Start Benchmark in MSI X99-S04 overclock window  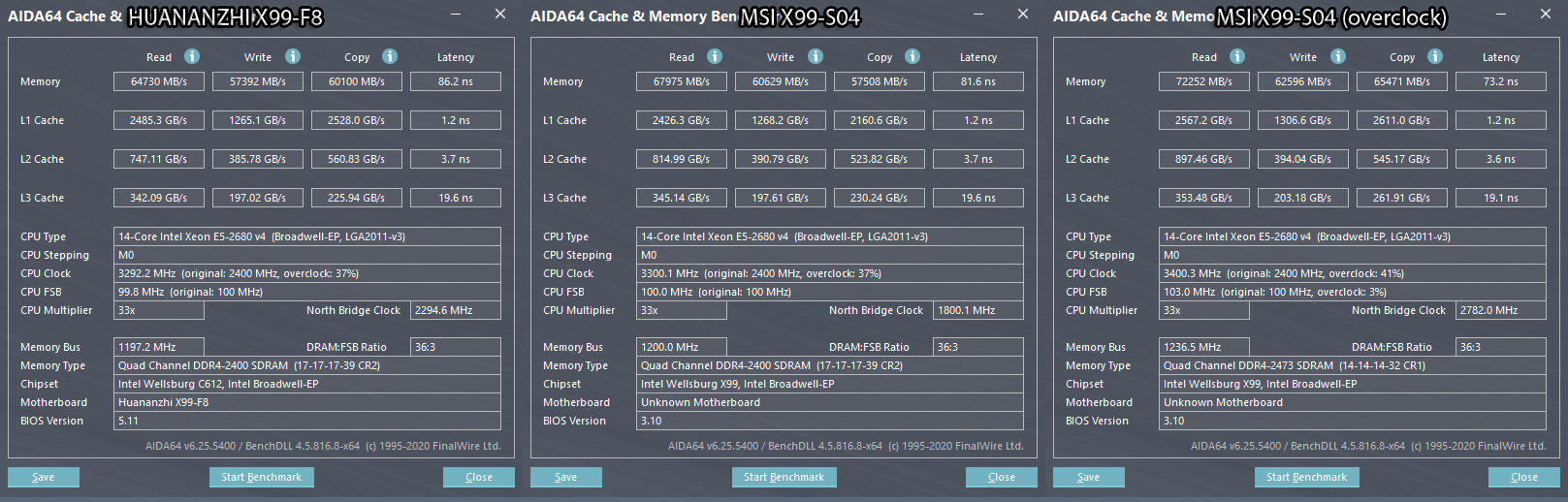pyautogui.click(x=1307, y=477)
